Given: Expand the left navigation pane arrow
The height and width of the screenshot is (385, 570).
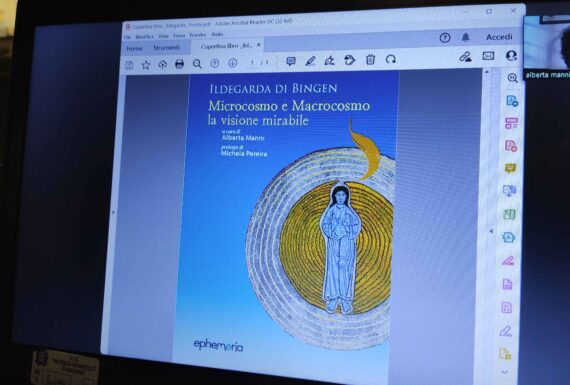Looking at the screenshot, I should pyautogui.click(x=113, y=212).
